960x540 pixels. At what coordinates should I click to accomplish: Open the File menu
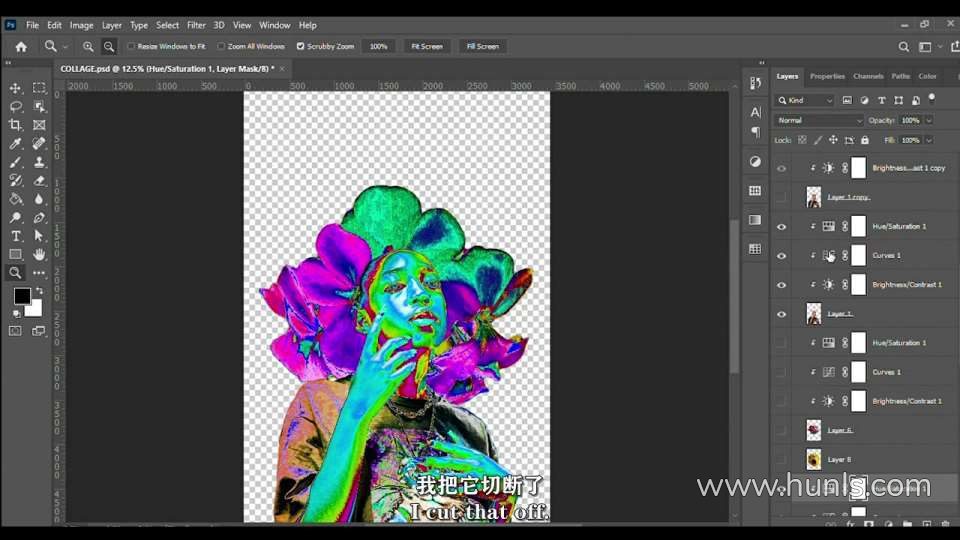coord(32,25)
